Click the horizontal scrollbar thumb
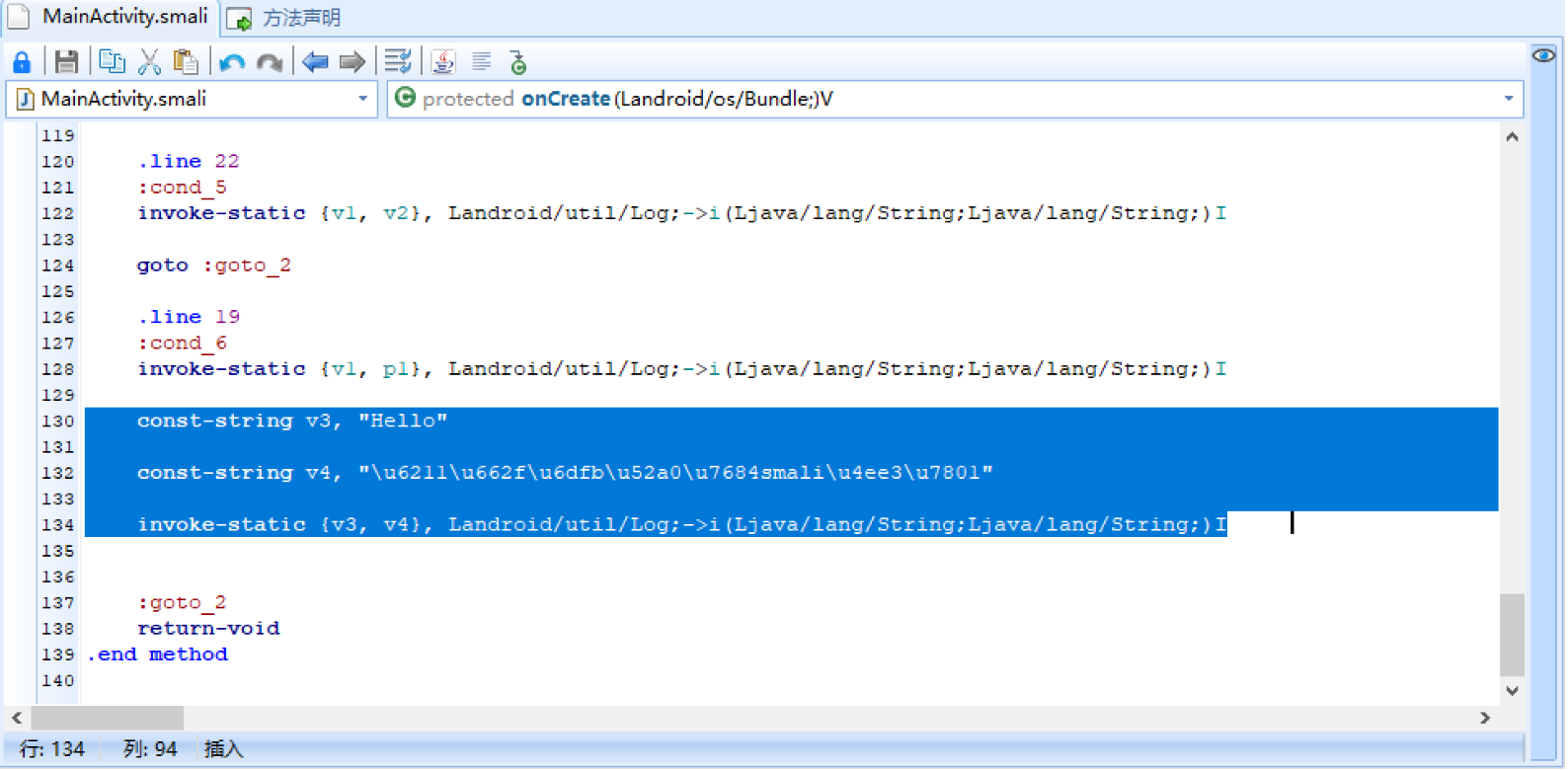 point(108,718)
